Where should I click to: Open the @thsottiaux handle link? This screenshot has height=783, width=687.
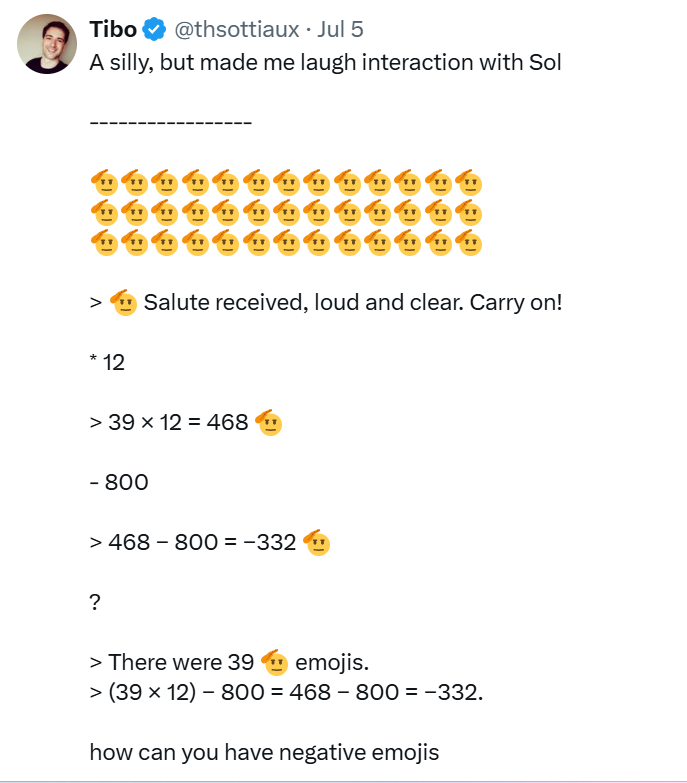click(x=237, y=29)
